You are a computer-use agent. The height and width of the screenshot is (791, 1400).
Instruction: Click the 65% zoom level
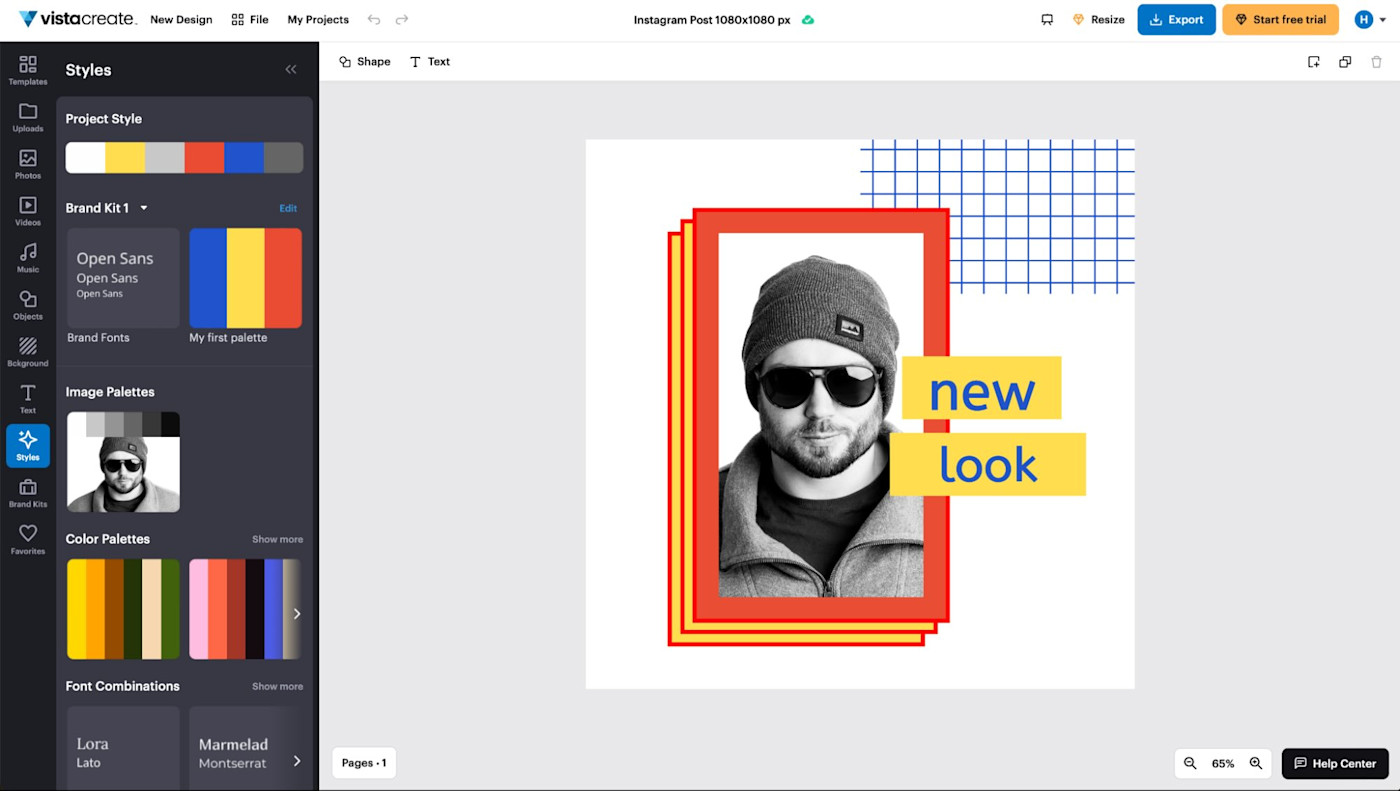pyautogui.click(x=1223, y=763)
